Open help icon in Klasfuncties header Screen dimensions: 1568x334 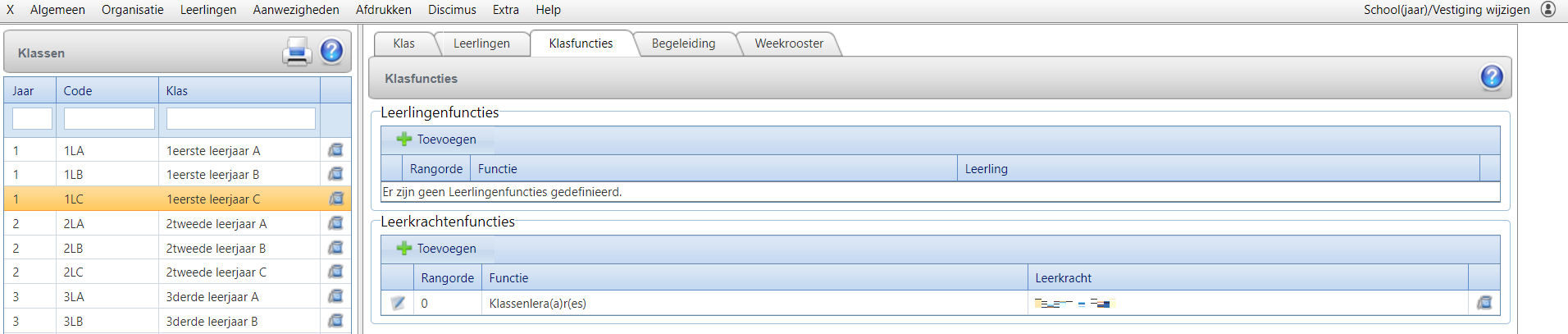(x=1492, y=77)
